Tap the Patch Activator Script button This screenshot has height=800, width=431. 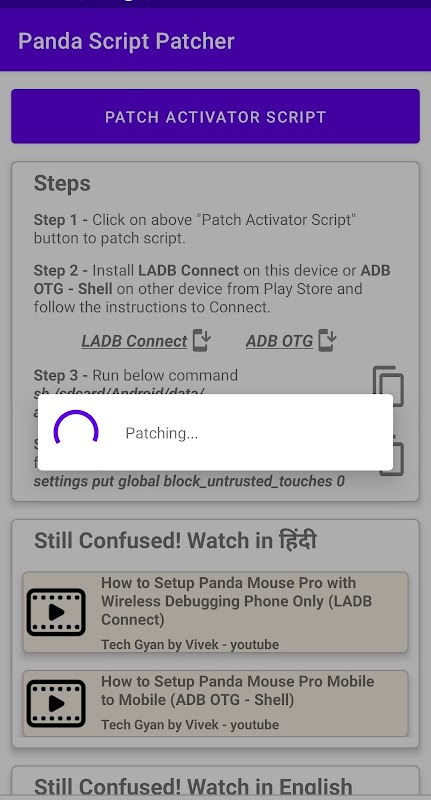coord(215,116)
